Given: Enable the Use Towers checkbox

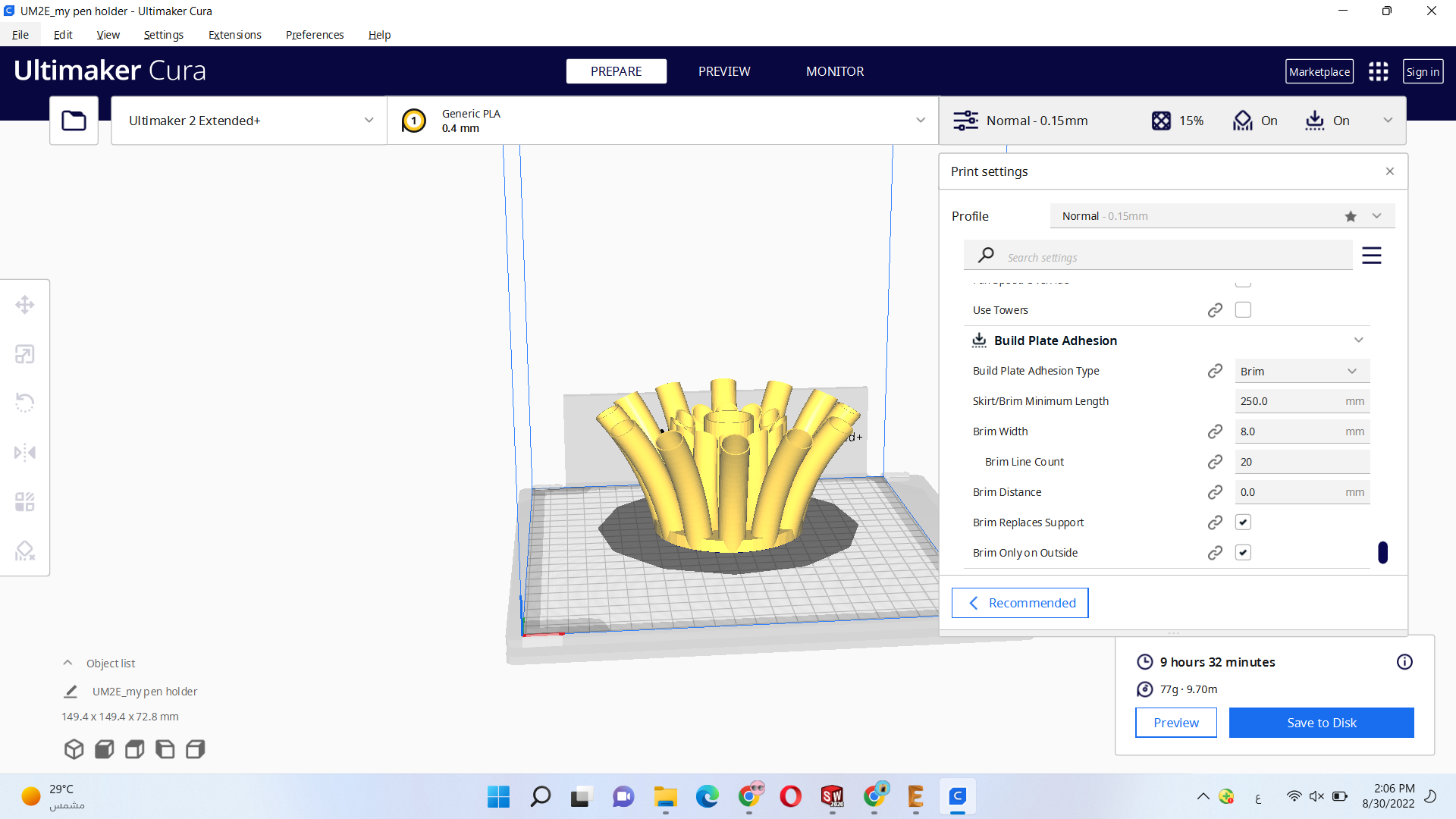Looking at the screenshot, I should [1243, 310].
